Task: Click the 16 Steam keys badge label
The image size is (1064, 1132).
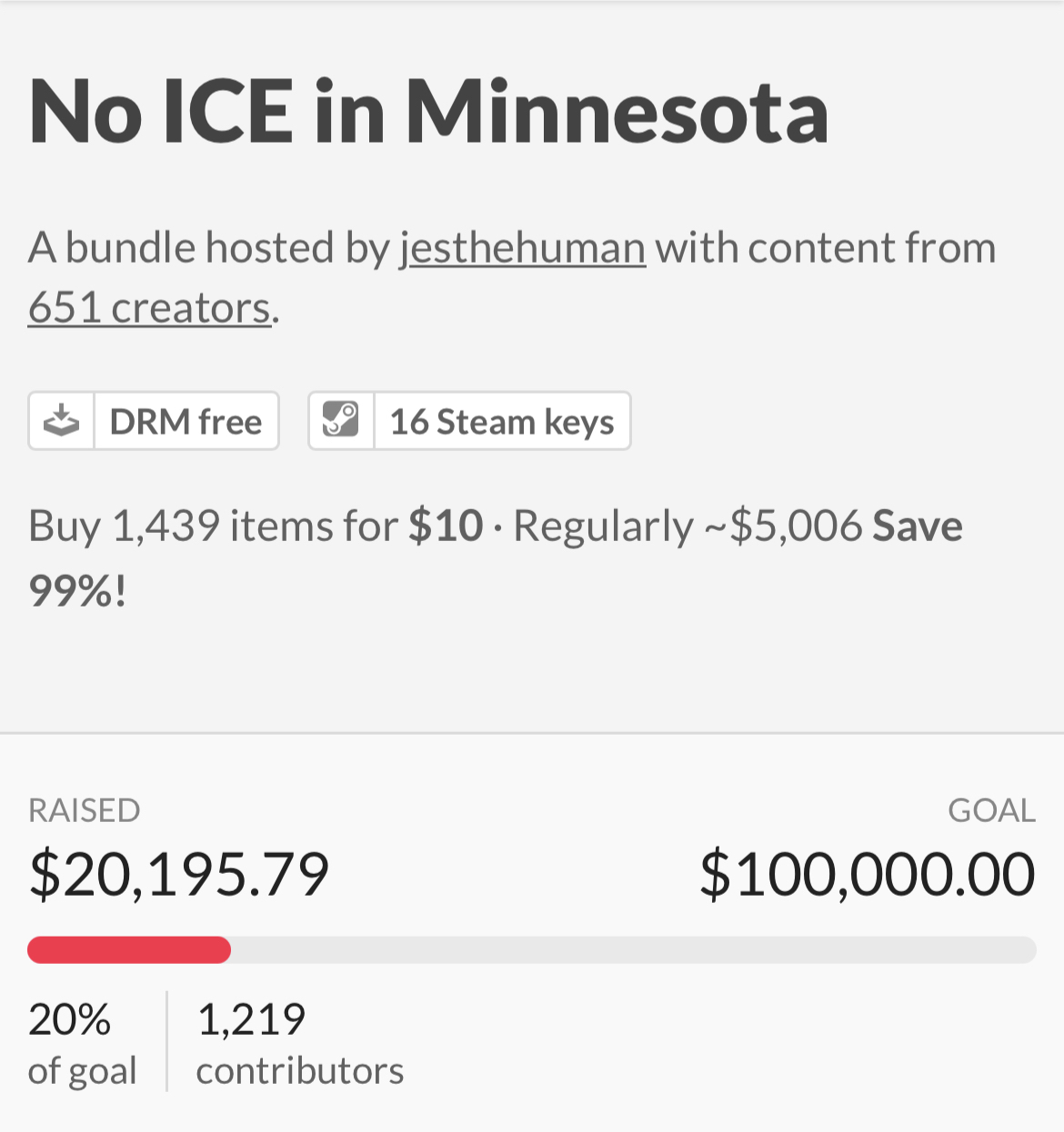Action: tap(501, 422)
